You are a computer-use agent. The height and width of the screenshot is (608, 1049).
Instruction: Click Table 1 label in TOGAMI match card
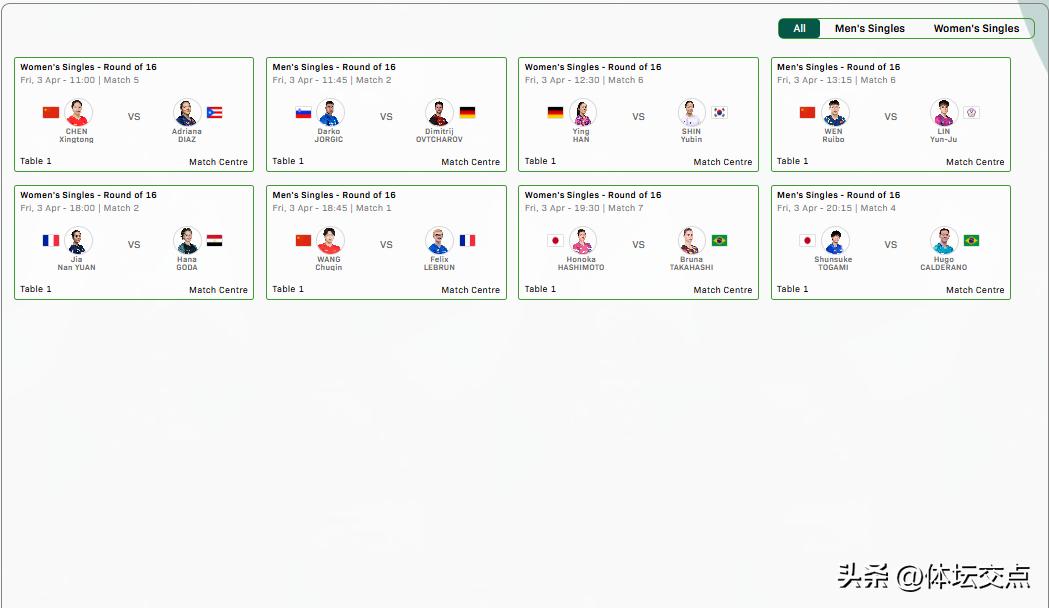792,289
